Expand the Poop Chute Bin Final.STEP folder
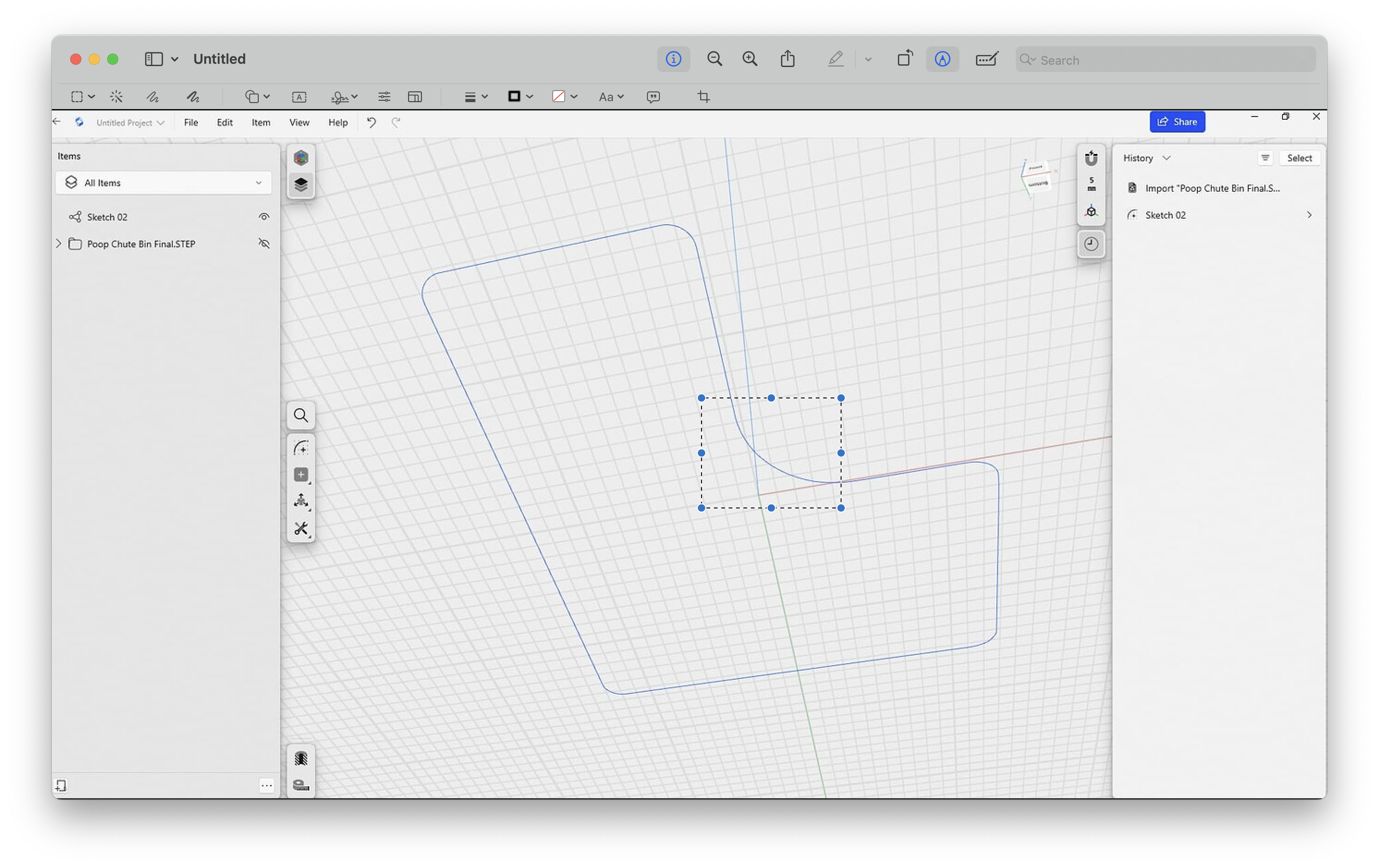The image size is (1379, 868). point(58,244)
